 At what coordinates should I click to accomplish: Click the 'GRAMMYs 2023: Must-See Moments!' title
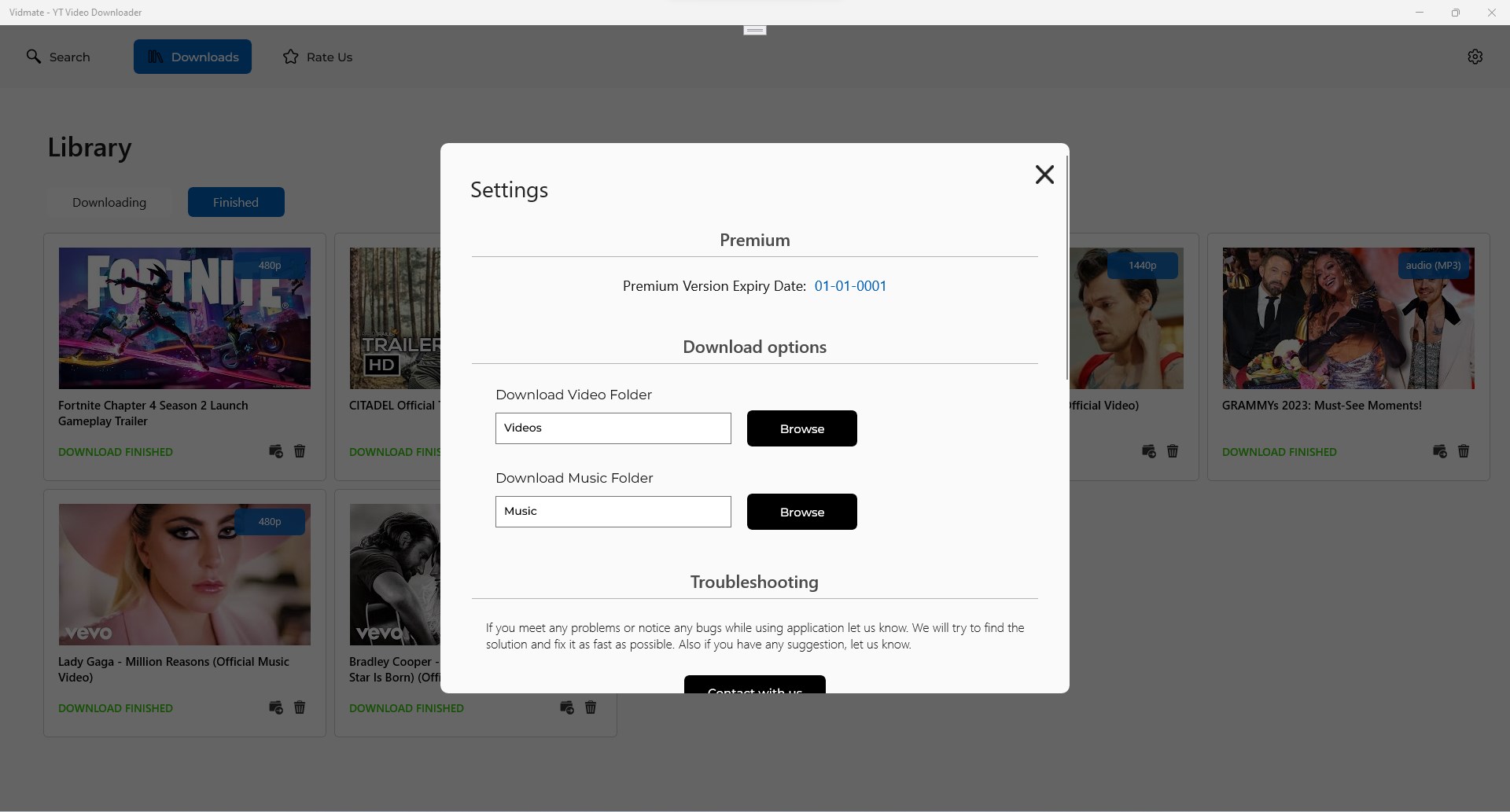click(1322, 406)
